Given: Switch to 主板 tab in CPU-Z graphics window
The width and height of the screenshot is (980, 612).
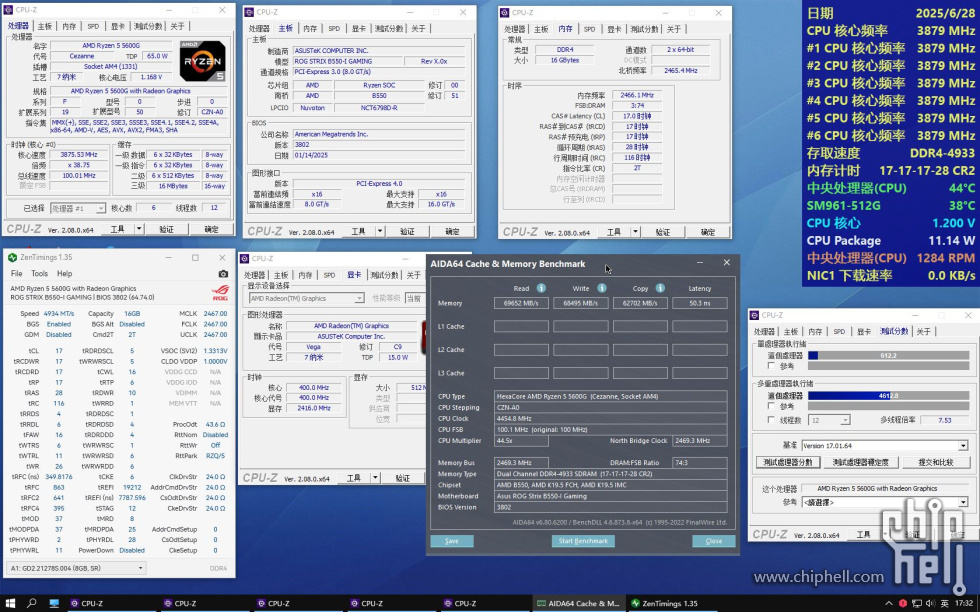Looking at the screenshot, I should [x=281, y=275].
